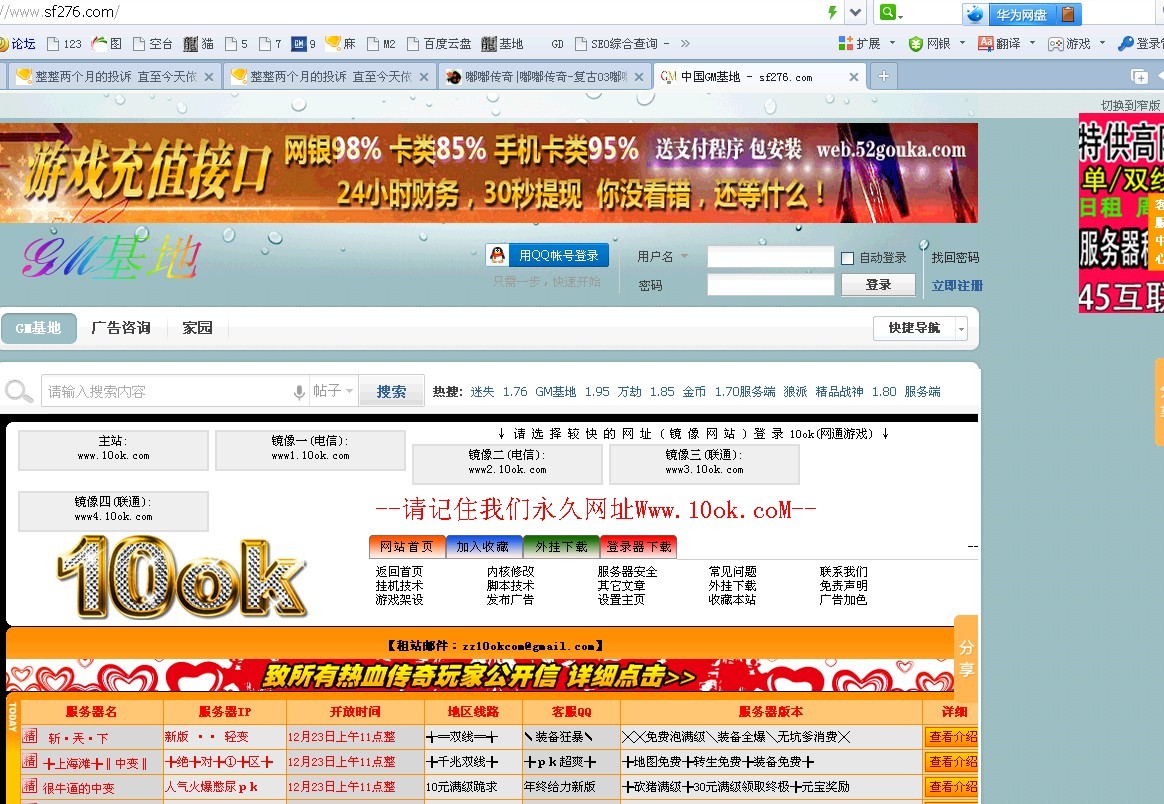1164x804 pixels.
Task: Open the 翻译 translate dropdown
Action: point(1006,44)
